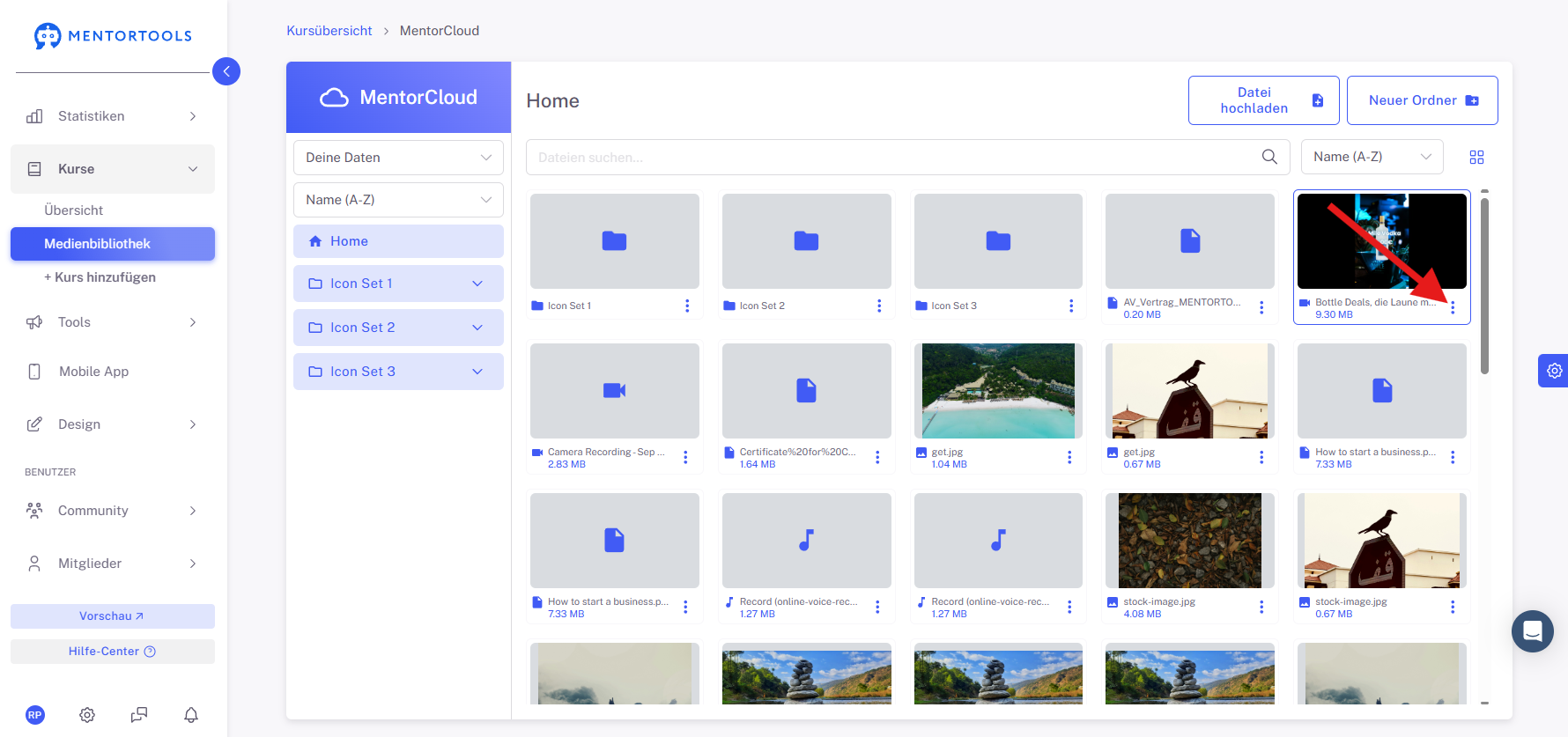Expand Icon Set 3 in folder tree
Viewport: 1568px width, 737px height.
477,372
